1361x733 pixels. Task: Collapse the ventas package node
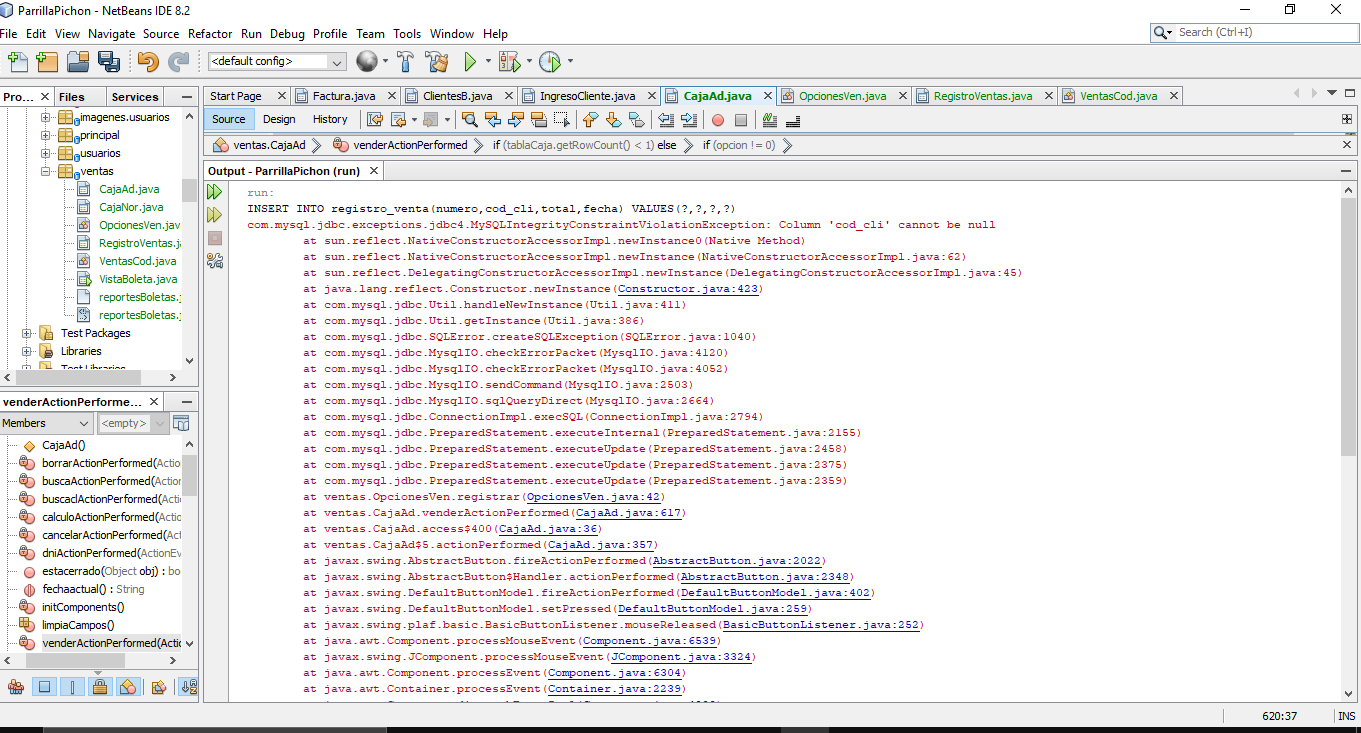click(45, 171)
